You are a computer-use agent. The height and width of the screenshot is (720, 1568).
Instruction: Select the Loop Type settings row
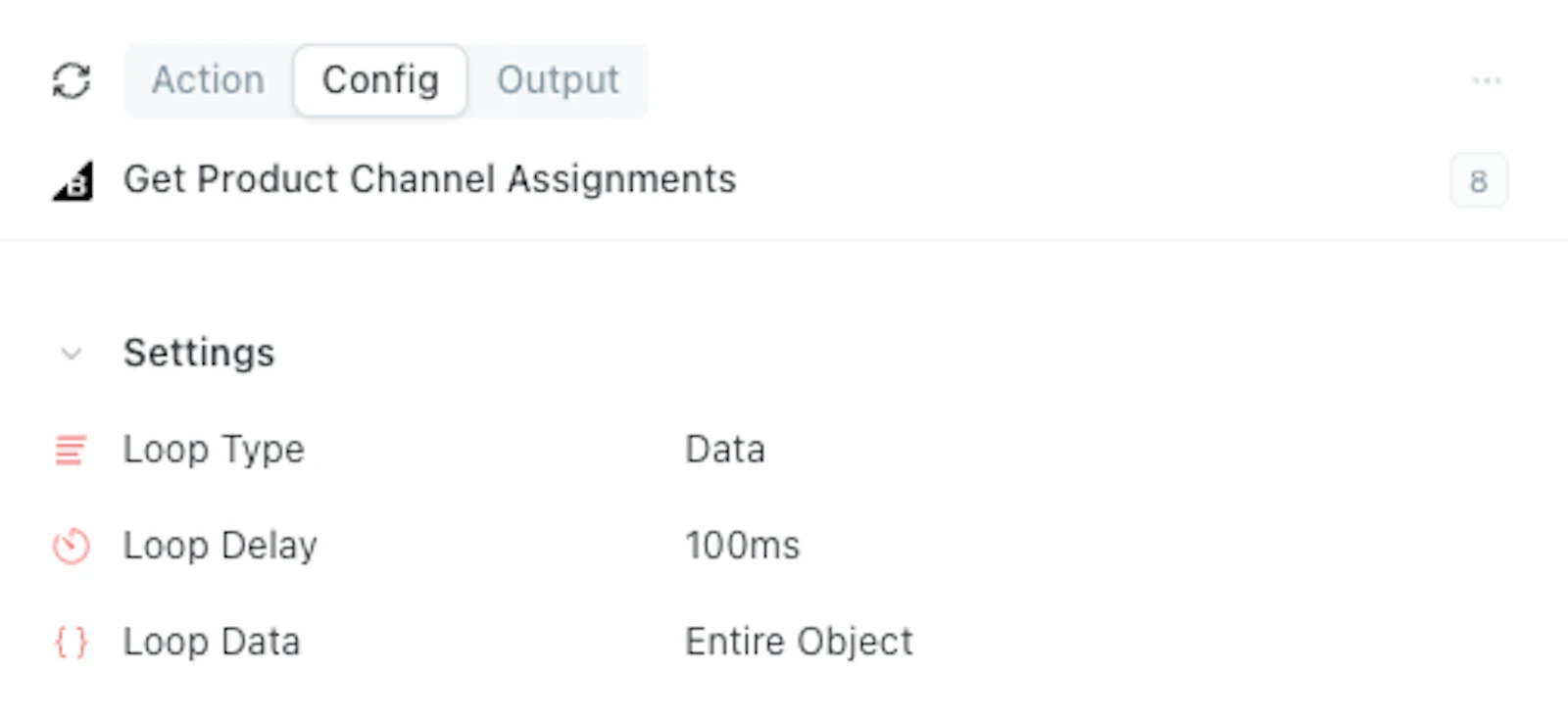pyautogui.click(x=784, y=450)
